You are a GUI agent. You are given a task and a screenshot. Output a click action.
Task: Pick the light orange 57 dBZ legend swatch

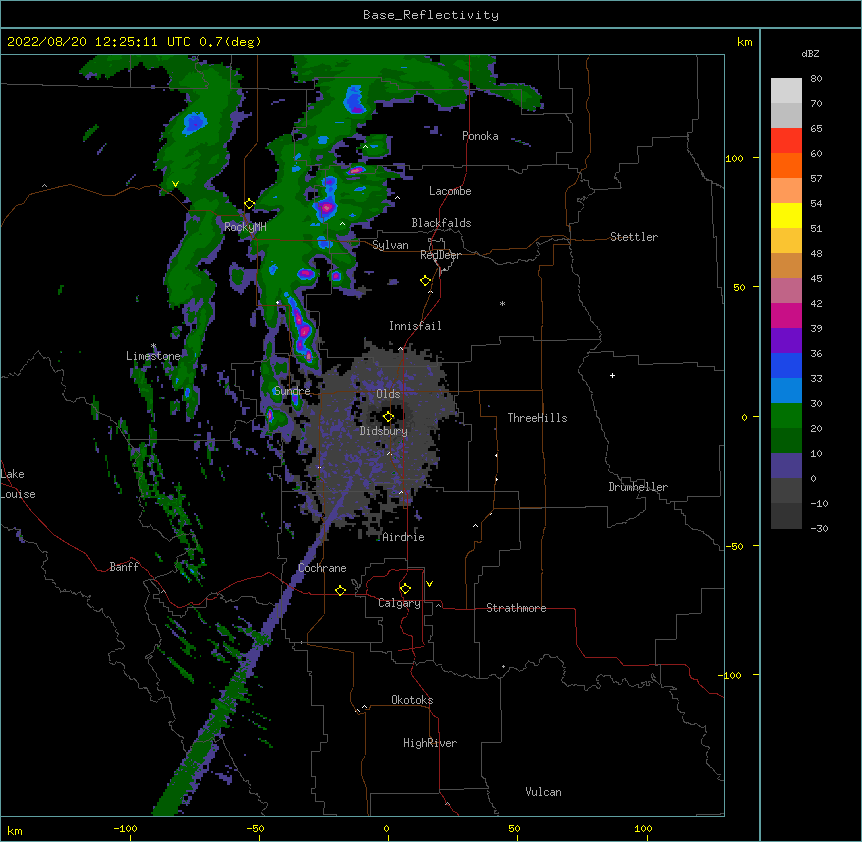[786, 191]
